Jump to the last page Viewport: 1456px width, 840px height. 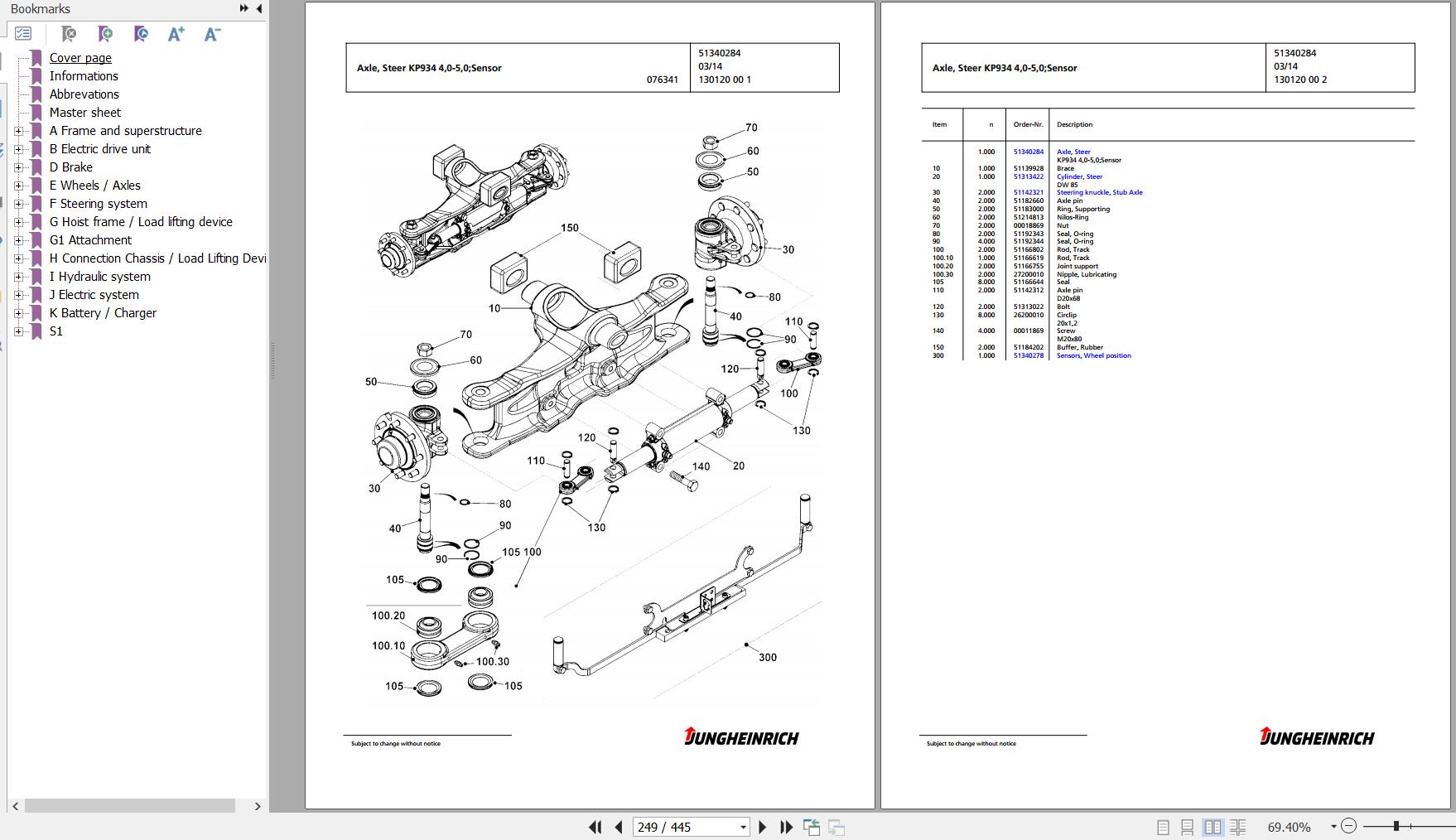pyautogui.click(x=787, y=827)
